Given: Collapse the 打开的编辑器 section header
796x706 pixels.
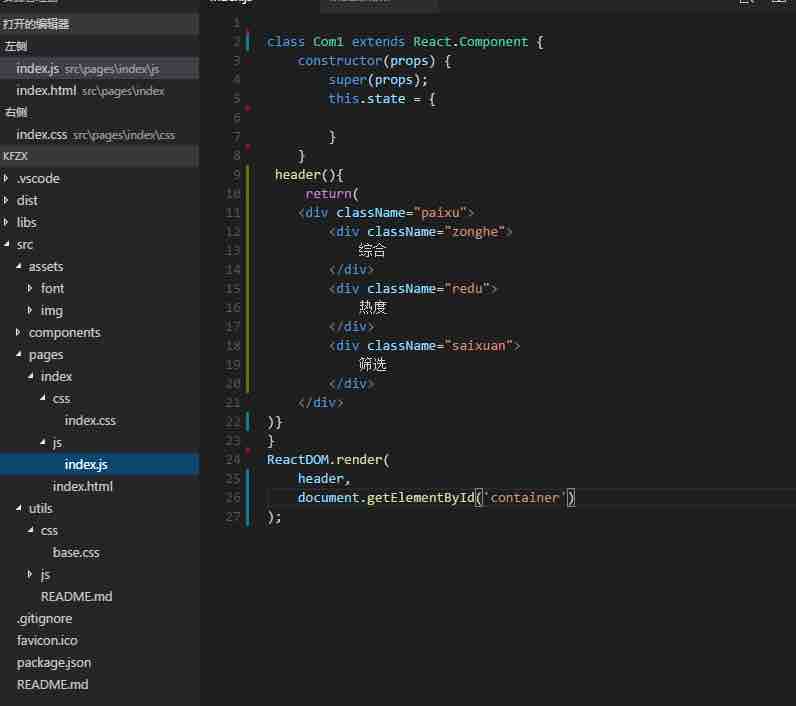Looking at the screenshot, I should click(x=36, y=24).
